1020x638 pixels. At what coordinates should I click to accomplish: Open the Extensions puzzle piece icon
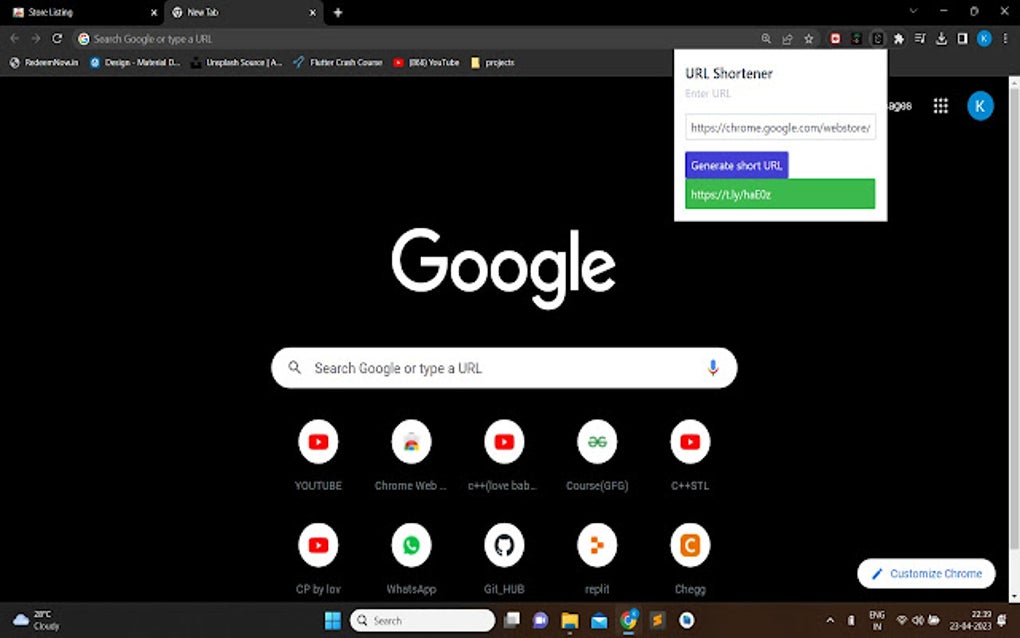coord(898,38)
